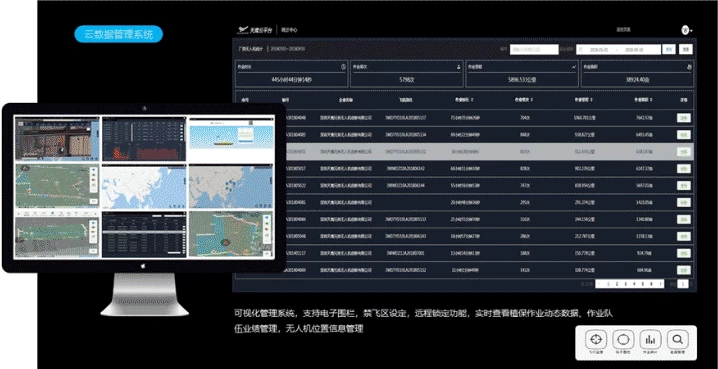Viewport: 718px width, 369px height.
Task: Click the crosshair flight monitoring icon
Action: [596, 340]
